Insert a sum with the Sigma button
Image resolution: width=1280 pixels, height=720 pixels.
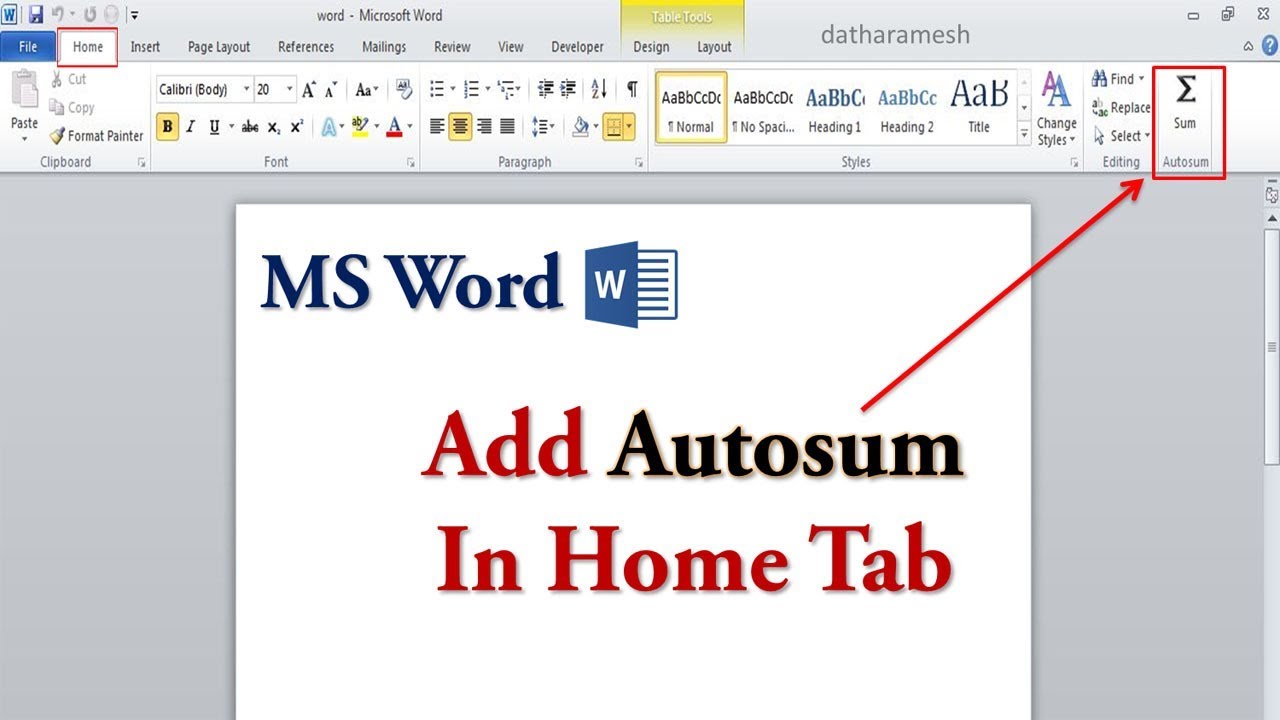tap(1185, 102)
